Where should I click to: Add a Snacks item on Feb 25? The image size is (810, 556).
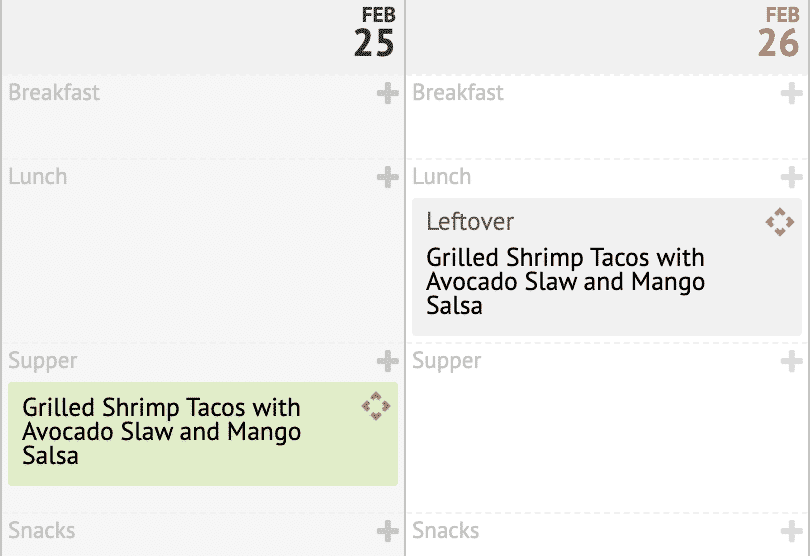point(387,531)
